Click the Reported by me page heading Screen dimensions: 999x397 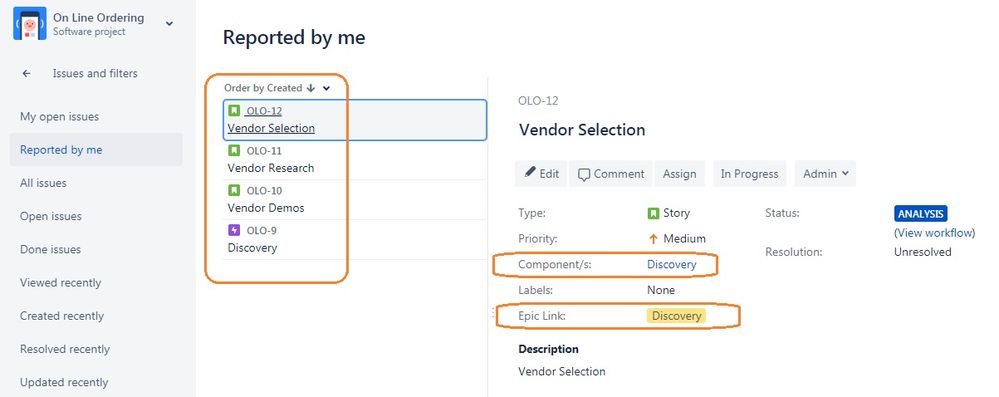(x=294, y=37)
